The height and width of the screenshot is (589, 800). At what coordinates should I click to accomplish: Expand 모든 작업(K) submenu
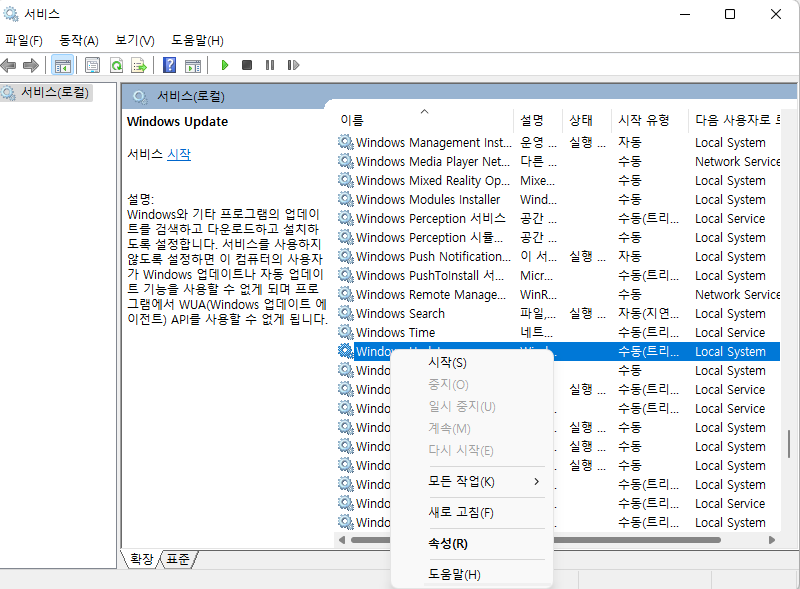(472, 481)
